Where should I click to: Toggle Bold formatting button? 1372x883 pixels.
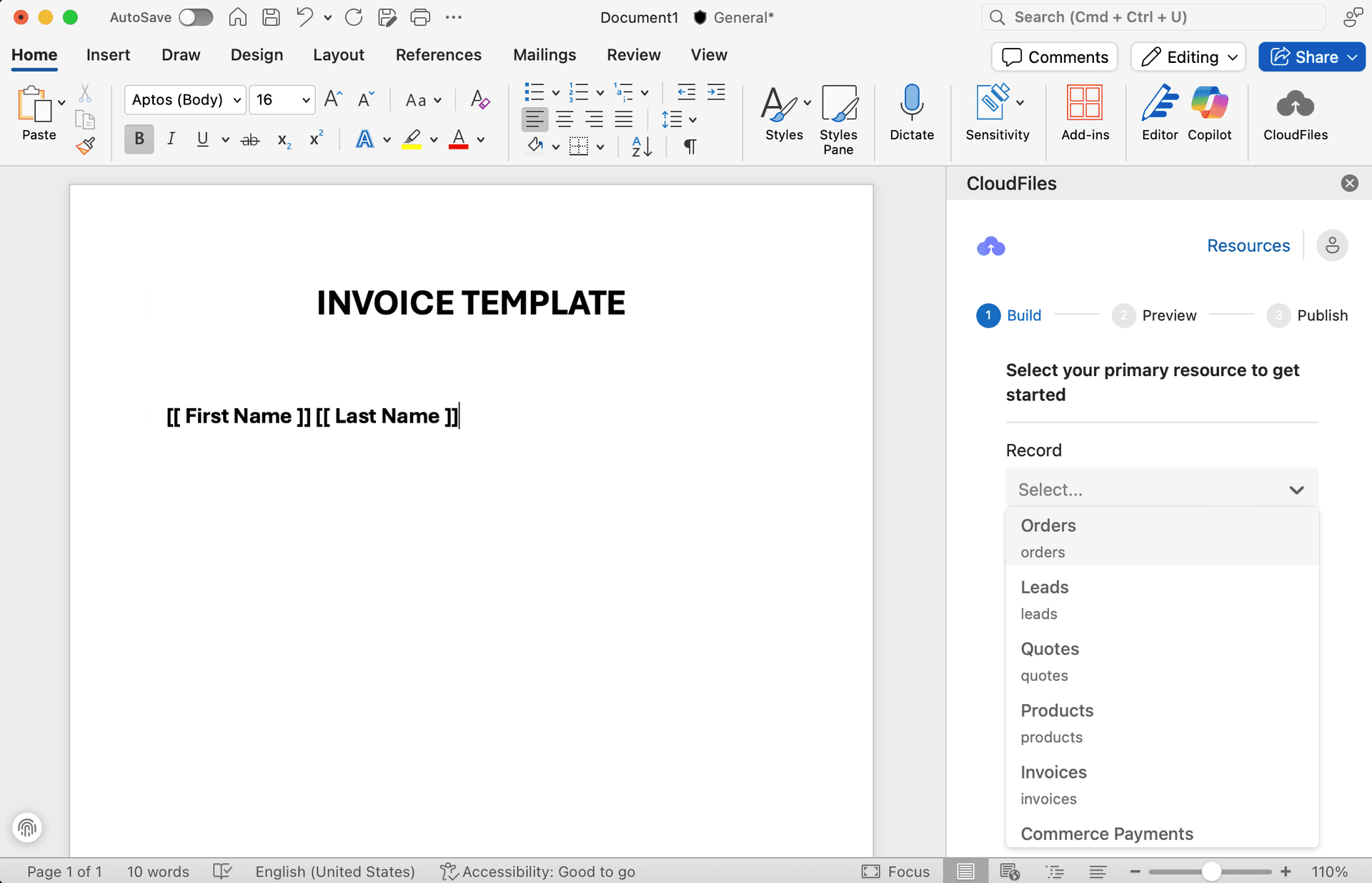139,139
